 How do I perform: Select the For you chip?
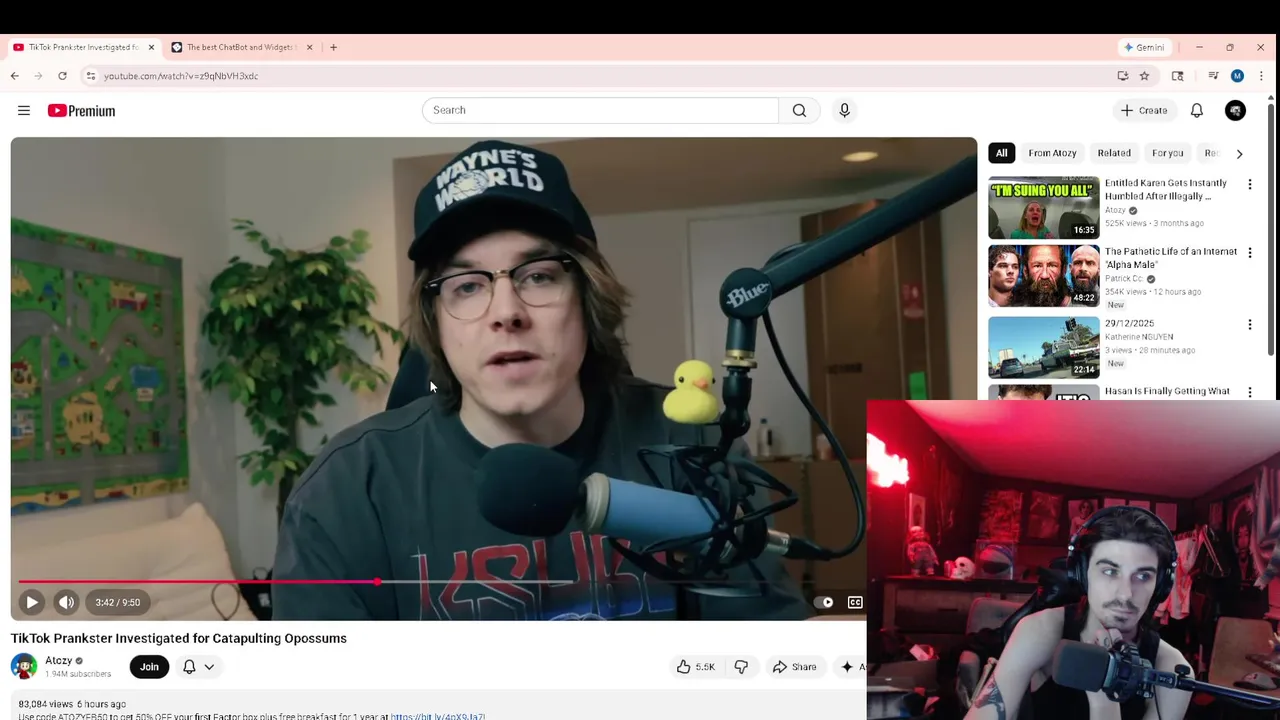point(1167,153)
